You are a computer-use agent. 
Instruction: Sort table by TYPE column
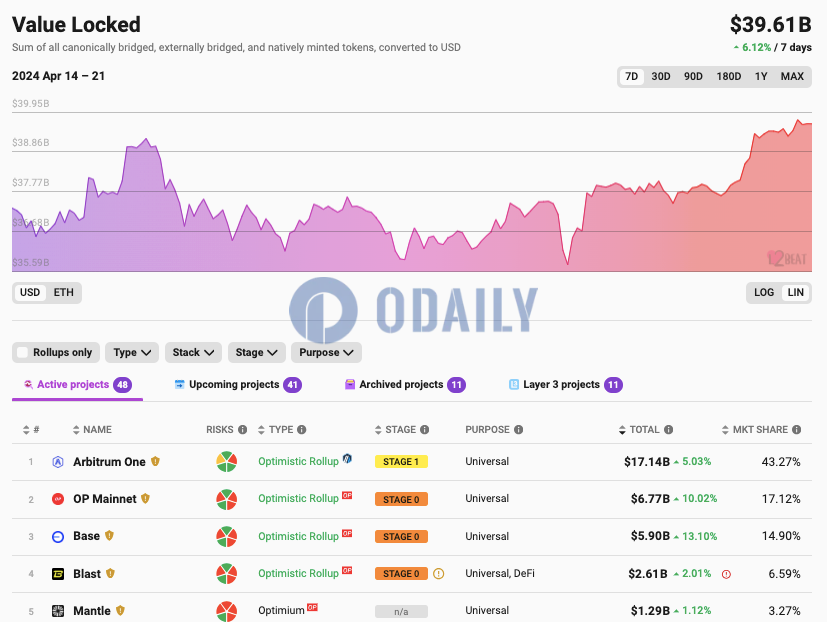tap(275, 429)
